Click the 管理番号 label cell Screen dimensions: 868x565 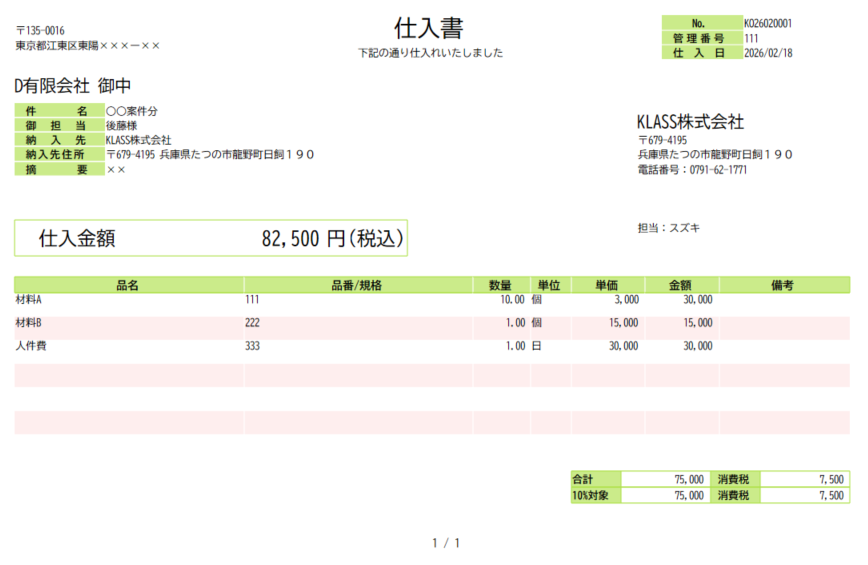[x=700, y=38]
